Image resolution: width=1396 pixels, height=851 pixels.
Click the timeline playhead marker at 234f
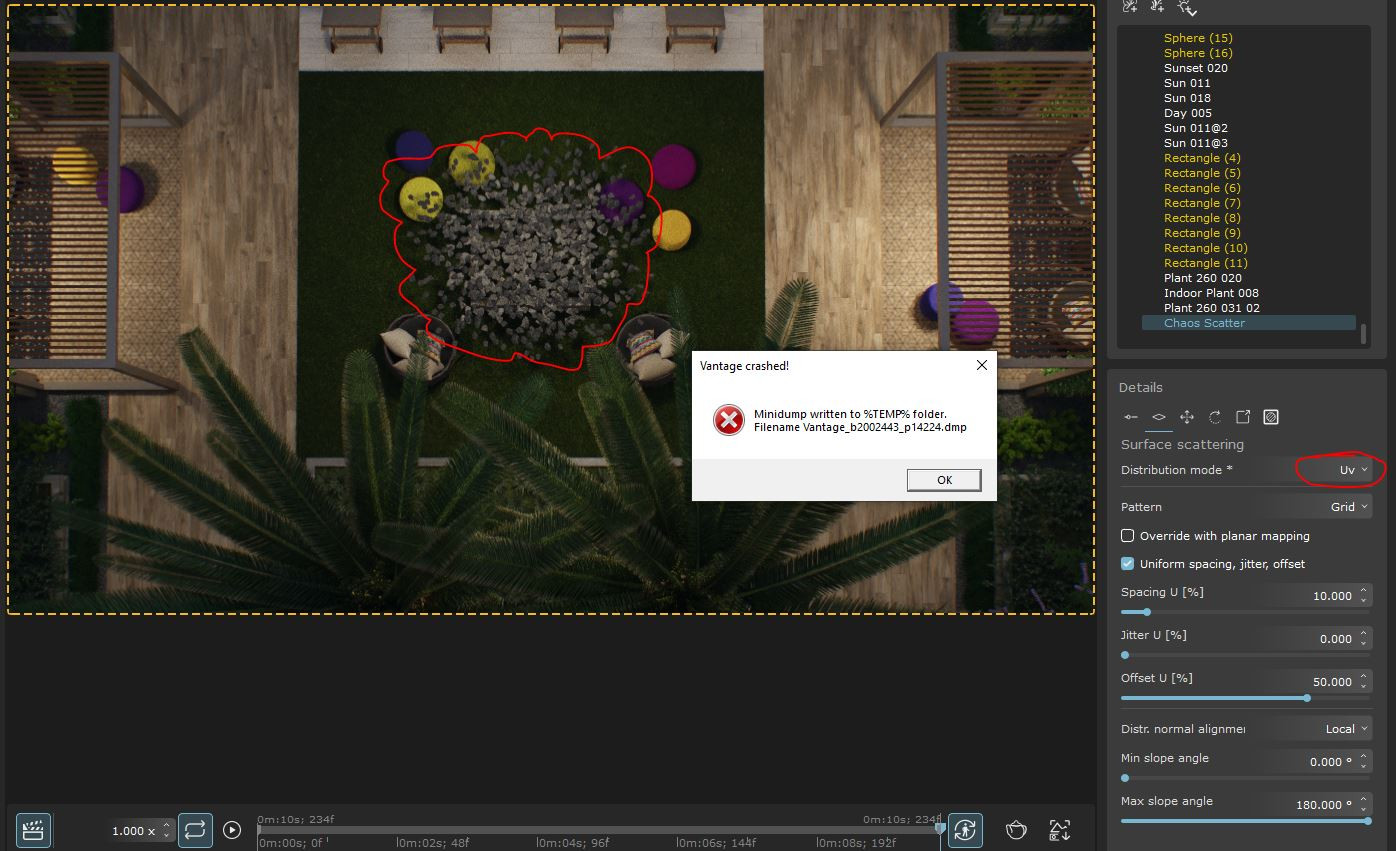click(x=940, y=828)
